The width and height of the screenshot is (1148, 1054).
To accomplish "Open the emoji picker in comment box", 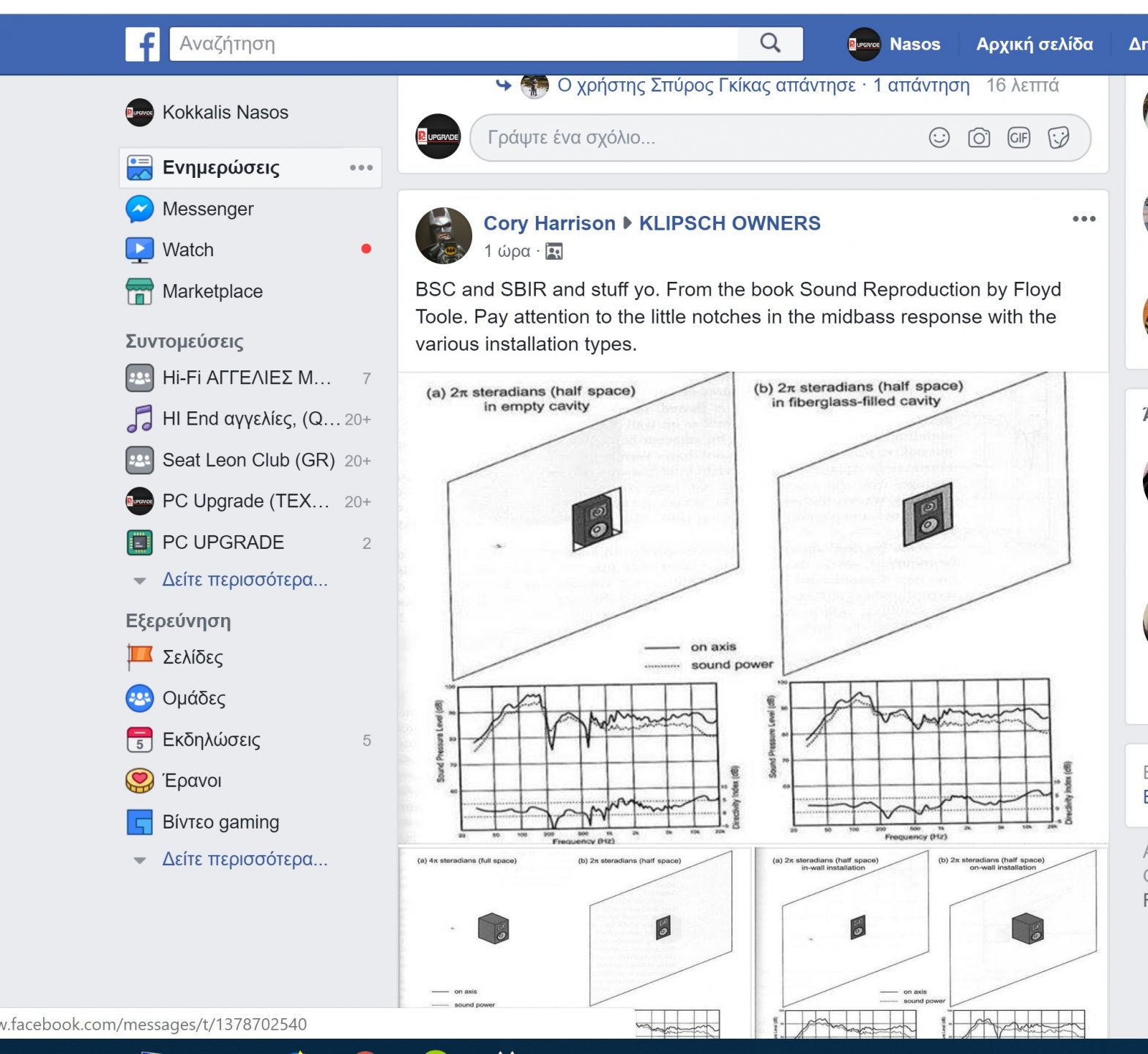I will pos(939,138).
